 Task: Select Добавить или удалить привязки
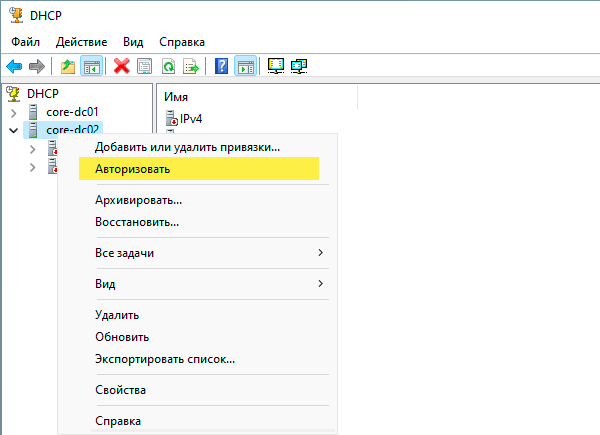tap(187, 147)
